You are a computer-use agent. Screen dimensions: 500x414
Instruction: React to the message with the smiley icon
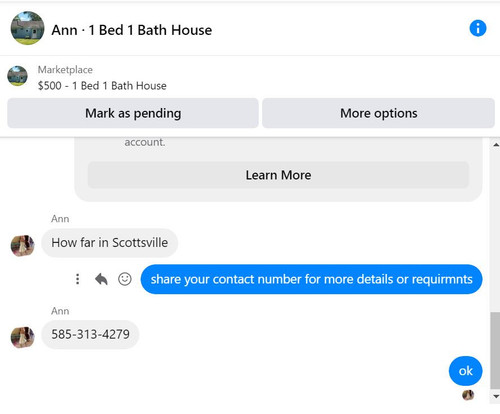tap(125, 279)
